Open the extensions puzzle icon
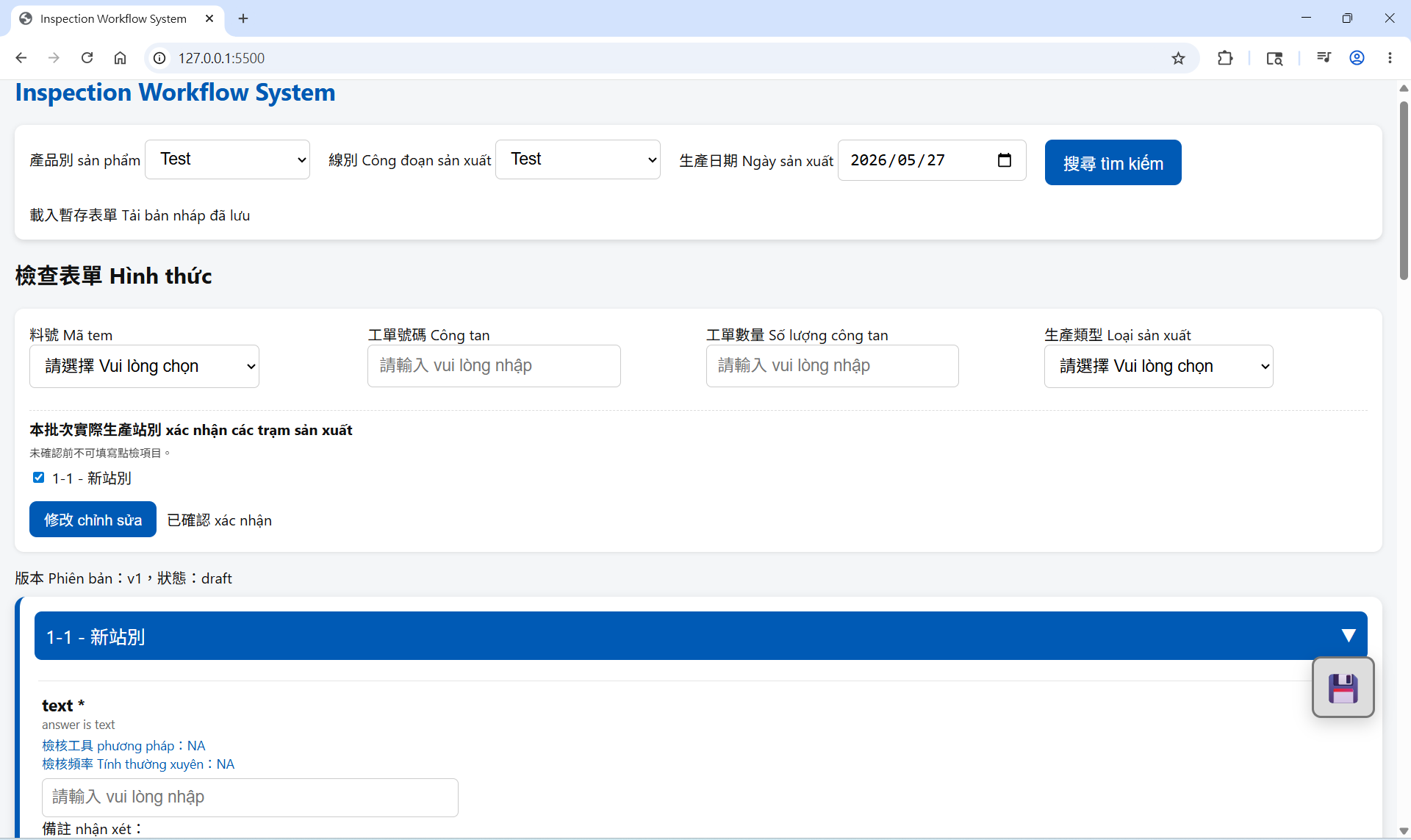The image size is (1411, 840). pyautogui.click(x=1224, y=58)
